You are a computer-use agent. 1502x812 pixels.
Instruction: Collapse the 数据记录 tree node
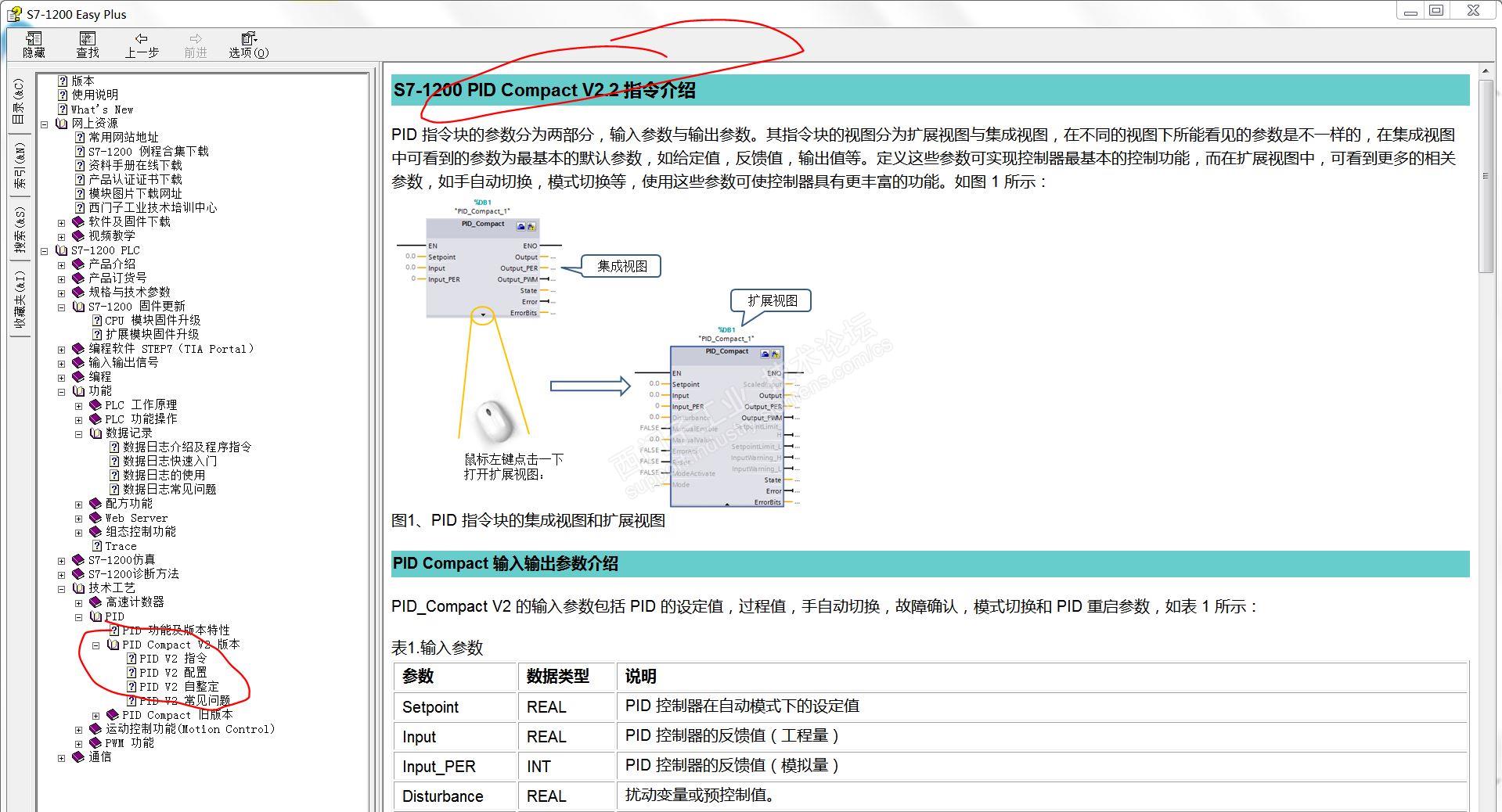tap(79, 433)
